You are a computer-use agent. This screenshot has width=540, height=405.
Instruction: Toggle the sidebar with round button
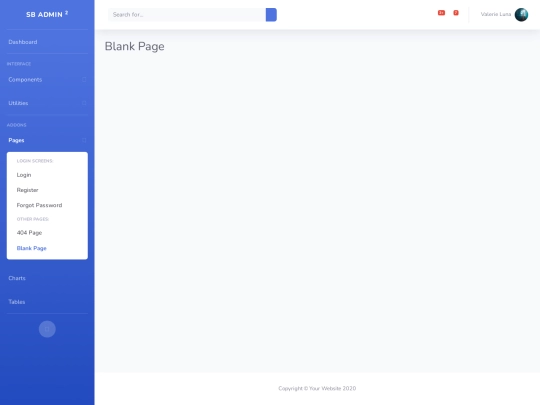click(47, 329)
